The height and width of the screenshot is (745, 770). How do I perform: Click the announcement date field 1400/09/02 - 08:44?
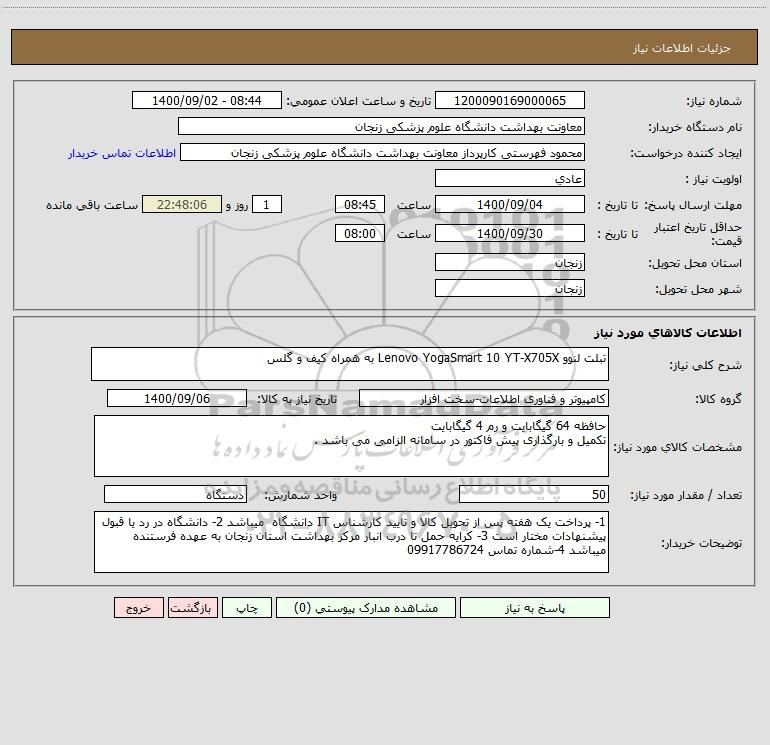tap(207, 101)
